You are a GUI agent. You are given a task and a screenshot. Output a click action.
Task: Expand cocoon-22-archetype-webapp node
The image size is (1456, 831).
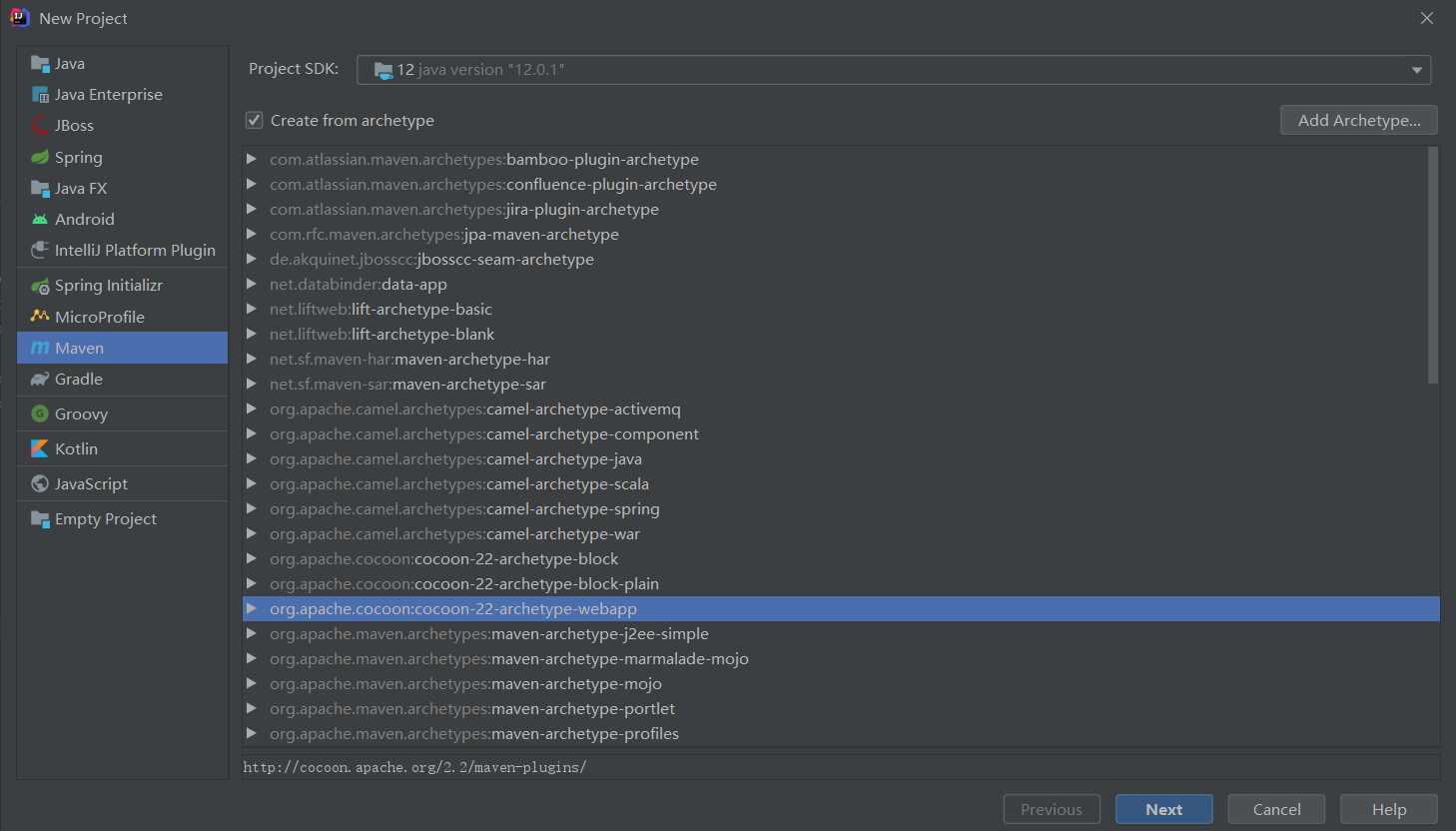click(252, 608)
